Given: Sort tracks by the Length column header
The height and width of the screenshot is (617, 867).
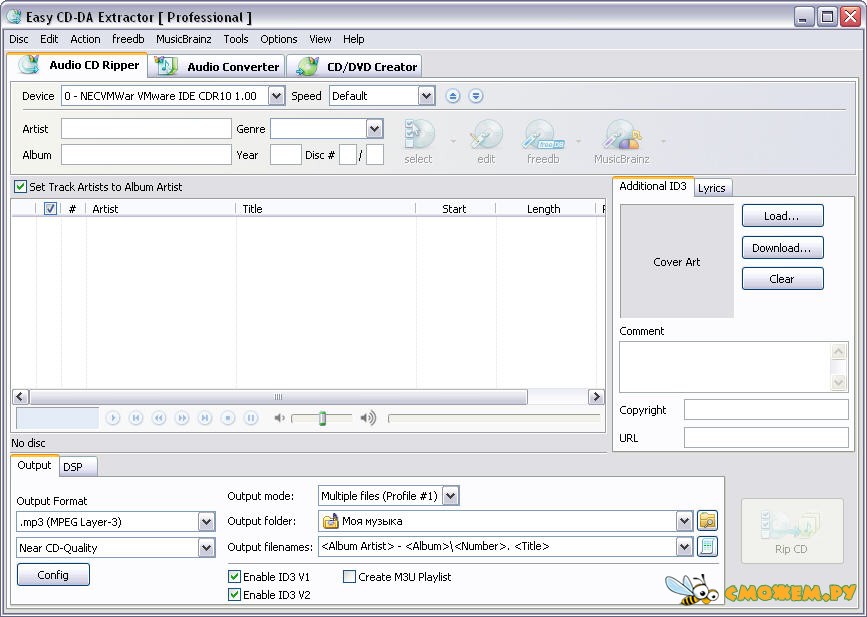Looking at the screenshot, I should [x=545, y=208].
